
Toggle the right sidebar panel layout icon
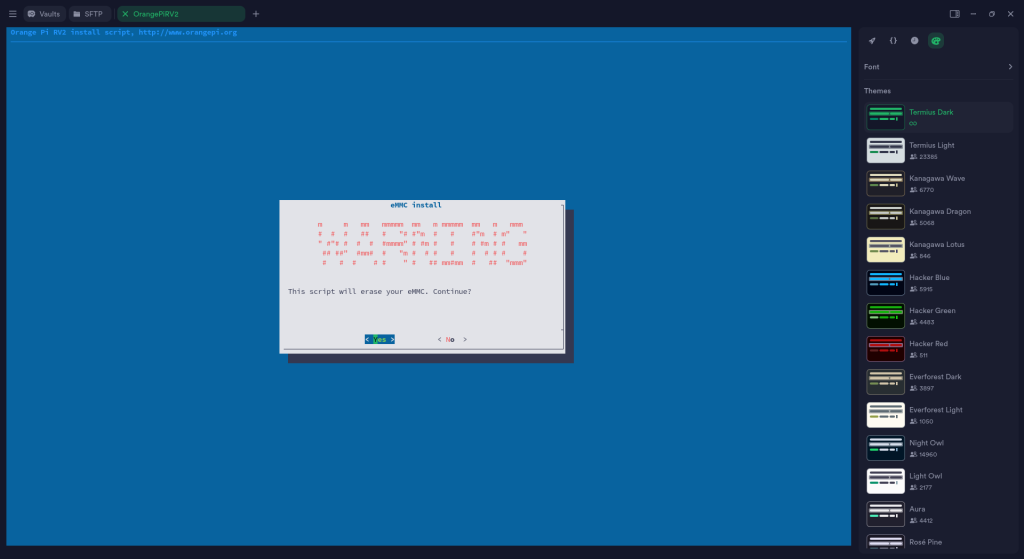click(x=954, y=14)
